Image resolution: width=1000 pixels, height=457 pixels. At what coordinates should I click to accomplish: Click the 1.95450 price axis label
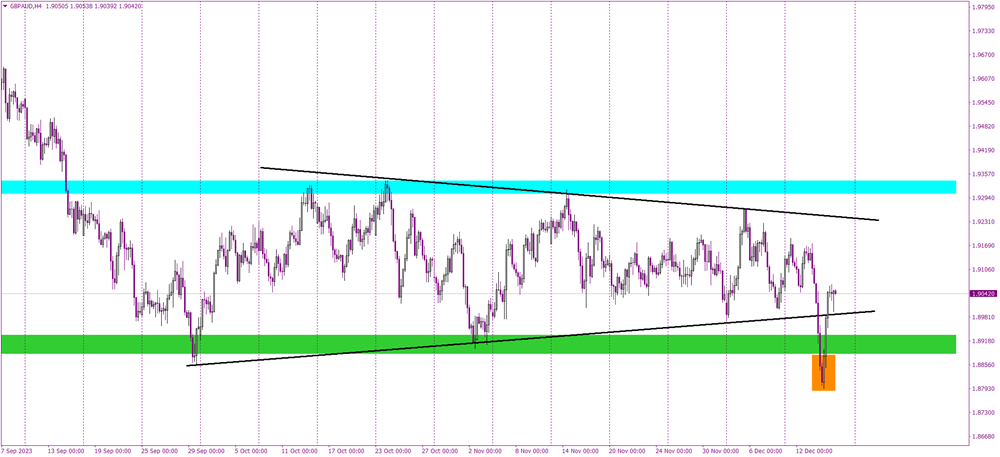point(984,103)
